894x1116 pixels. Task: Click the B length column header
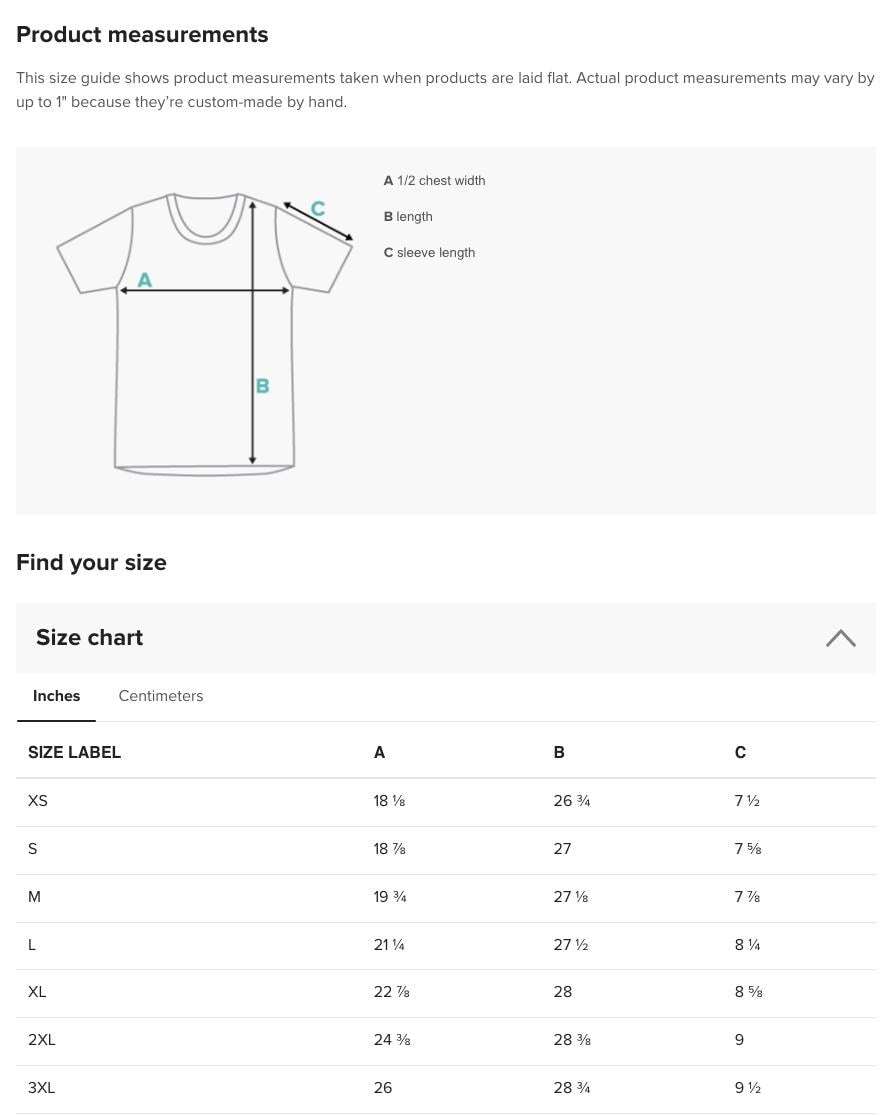tap(559, 752)
